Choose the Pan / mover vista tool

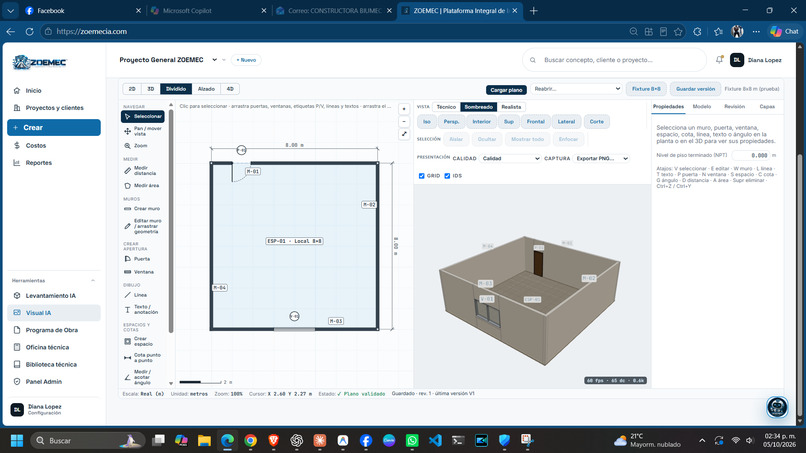pyautogui.click(x=143, y=131)
